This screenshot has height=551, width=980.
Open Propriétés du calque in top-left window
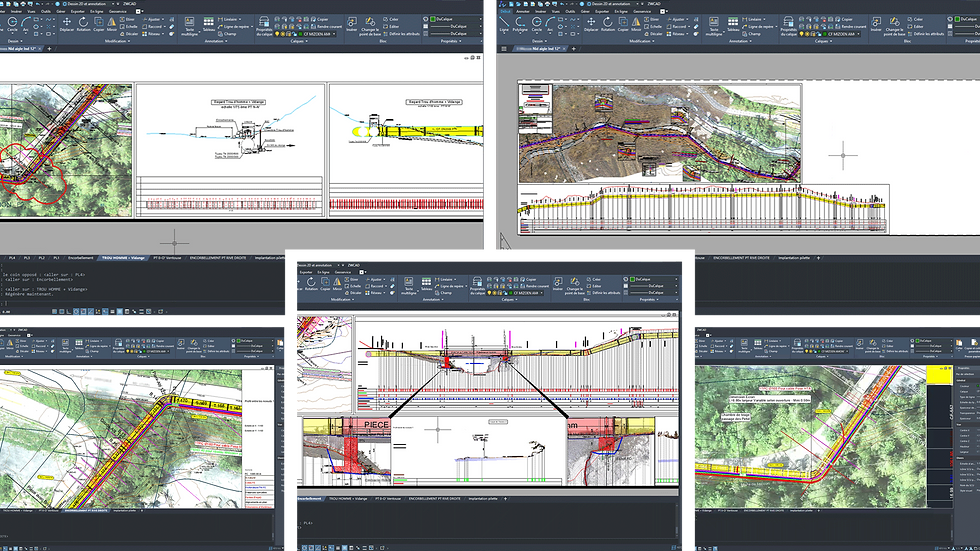264,26
